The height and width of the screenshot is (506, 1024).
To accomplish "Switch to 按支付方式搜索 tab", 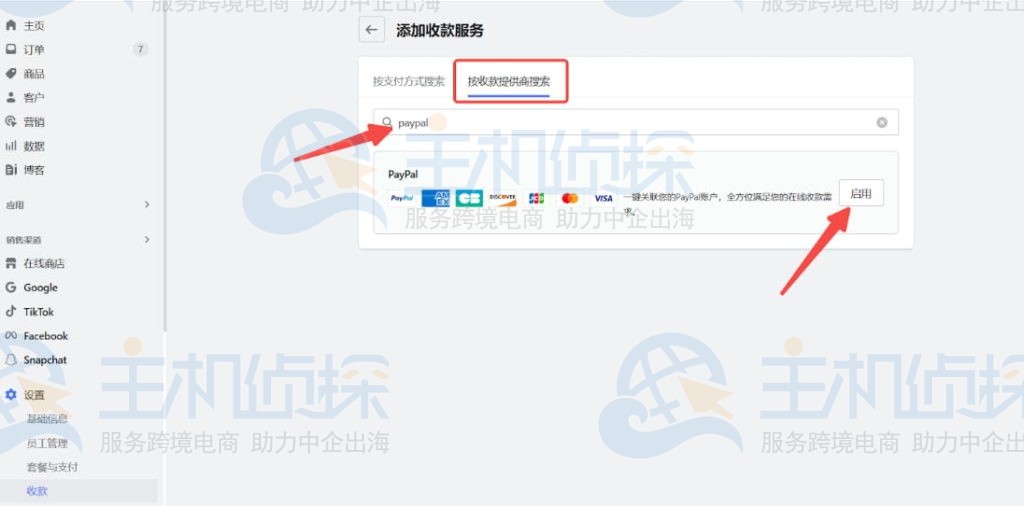I will 408,82.
